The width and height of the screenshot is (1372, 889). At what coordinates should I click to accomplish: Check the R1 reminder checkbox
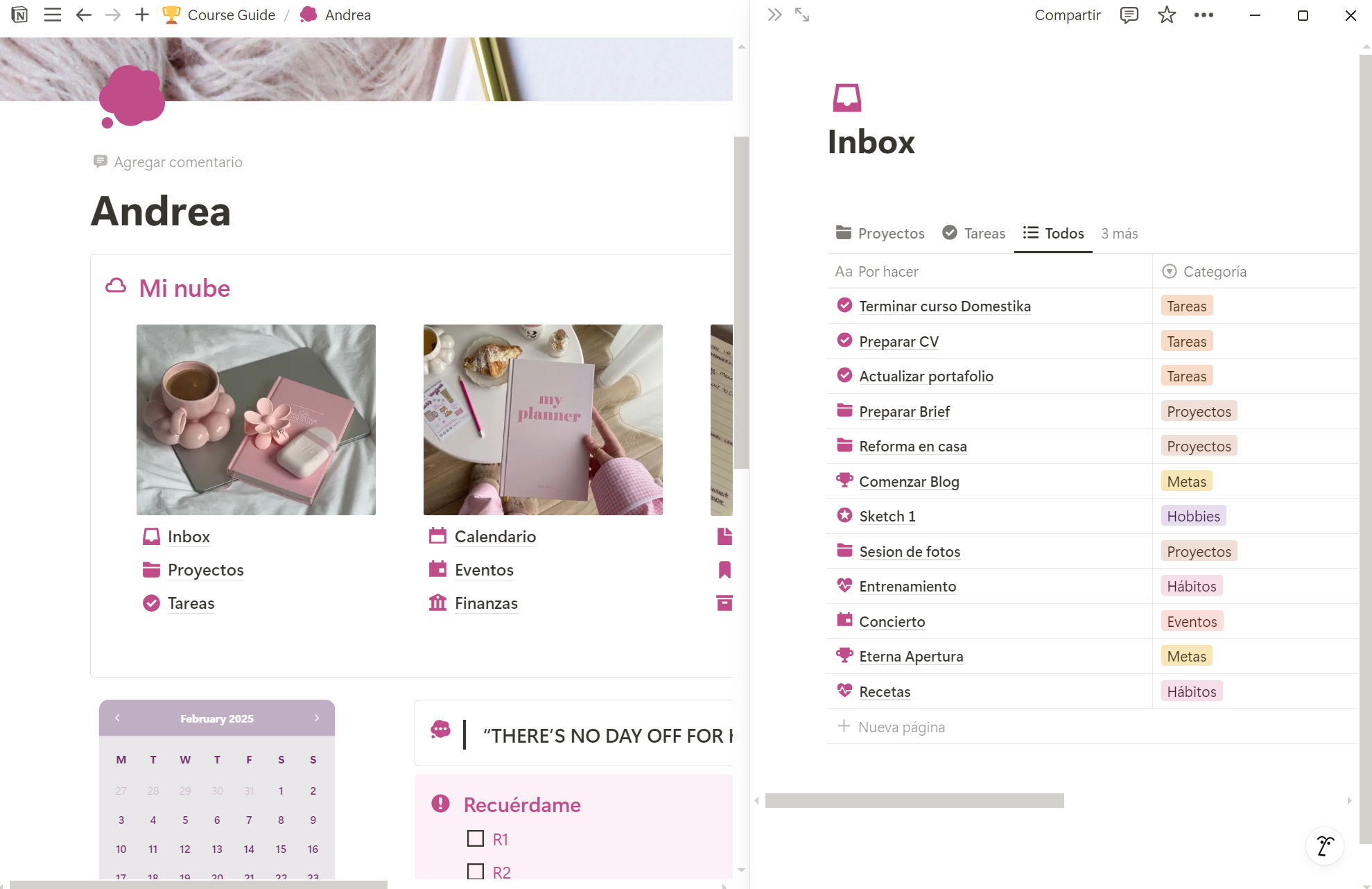tap(476, 839)
